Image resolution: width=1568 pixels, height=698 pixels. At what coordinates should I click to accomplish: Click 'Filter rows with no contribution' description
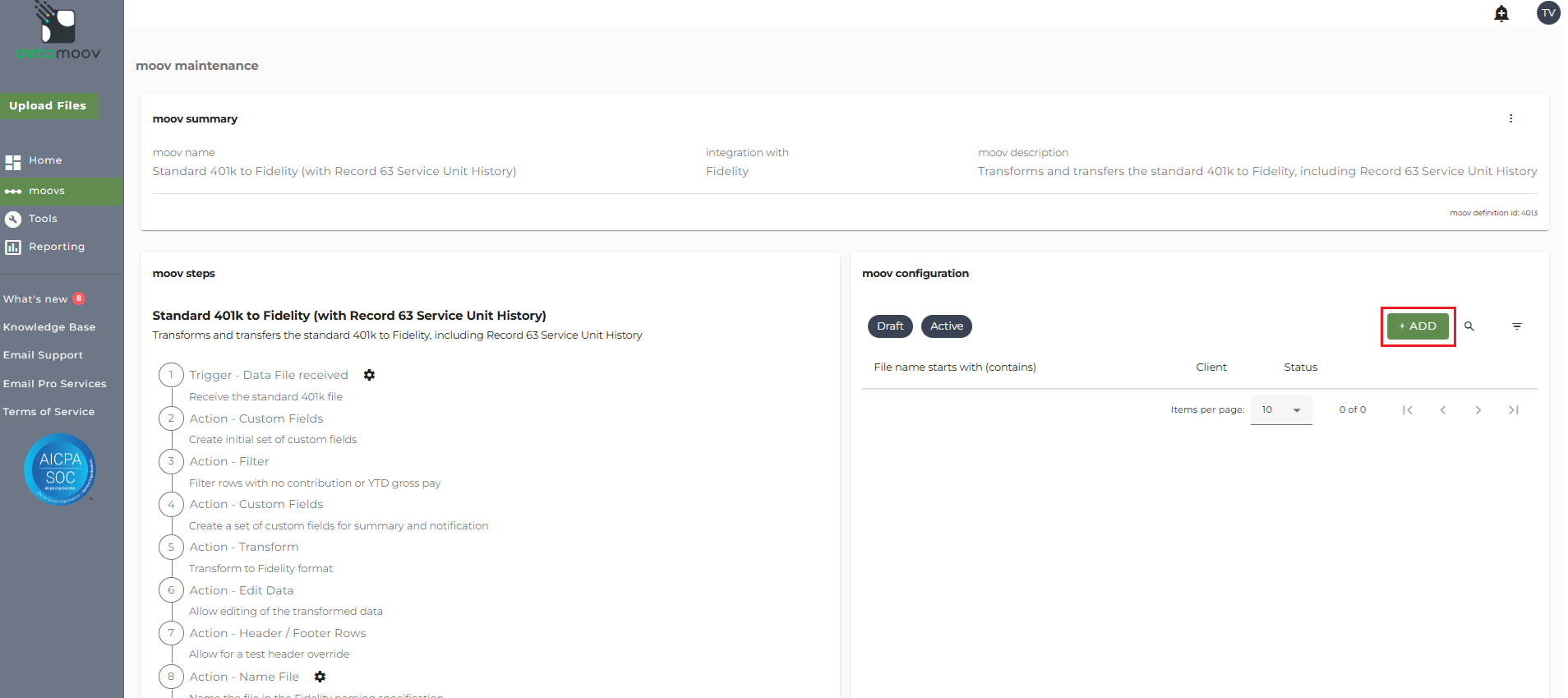[315, 483]
